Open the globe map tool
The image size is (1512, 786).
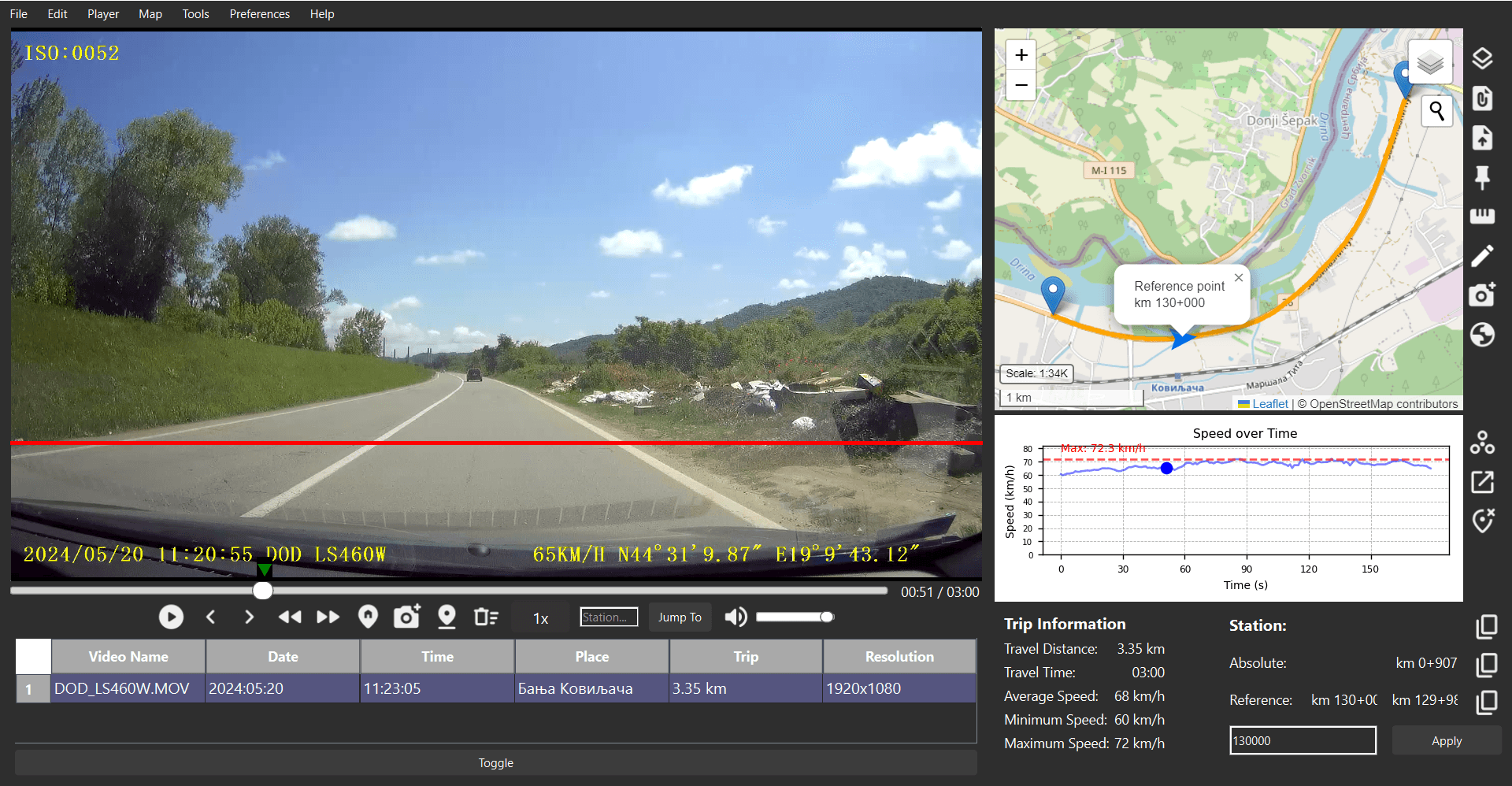(1483, 334)
